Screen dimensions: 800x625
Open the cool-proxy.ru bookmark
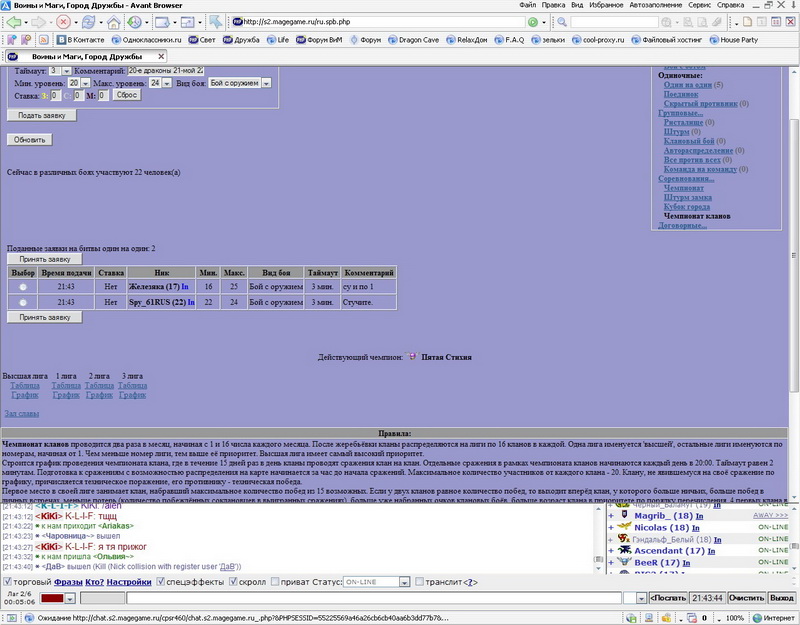[598, 40]
